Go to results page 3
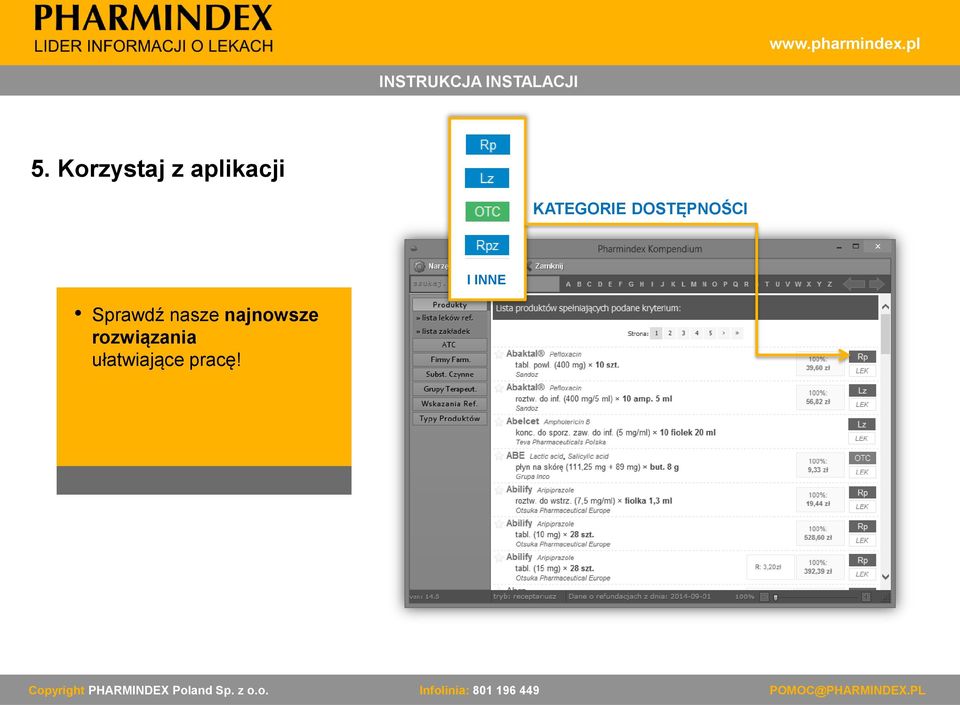The height and width of the screenshot is (705, 960). pos(683,333)
